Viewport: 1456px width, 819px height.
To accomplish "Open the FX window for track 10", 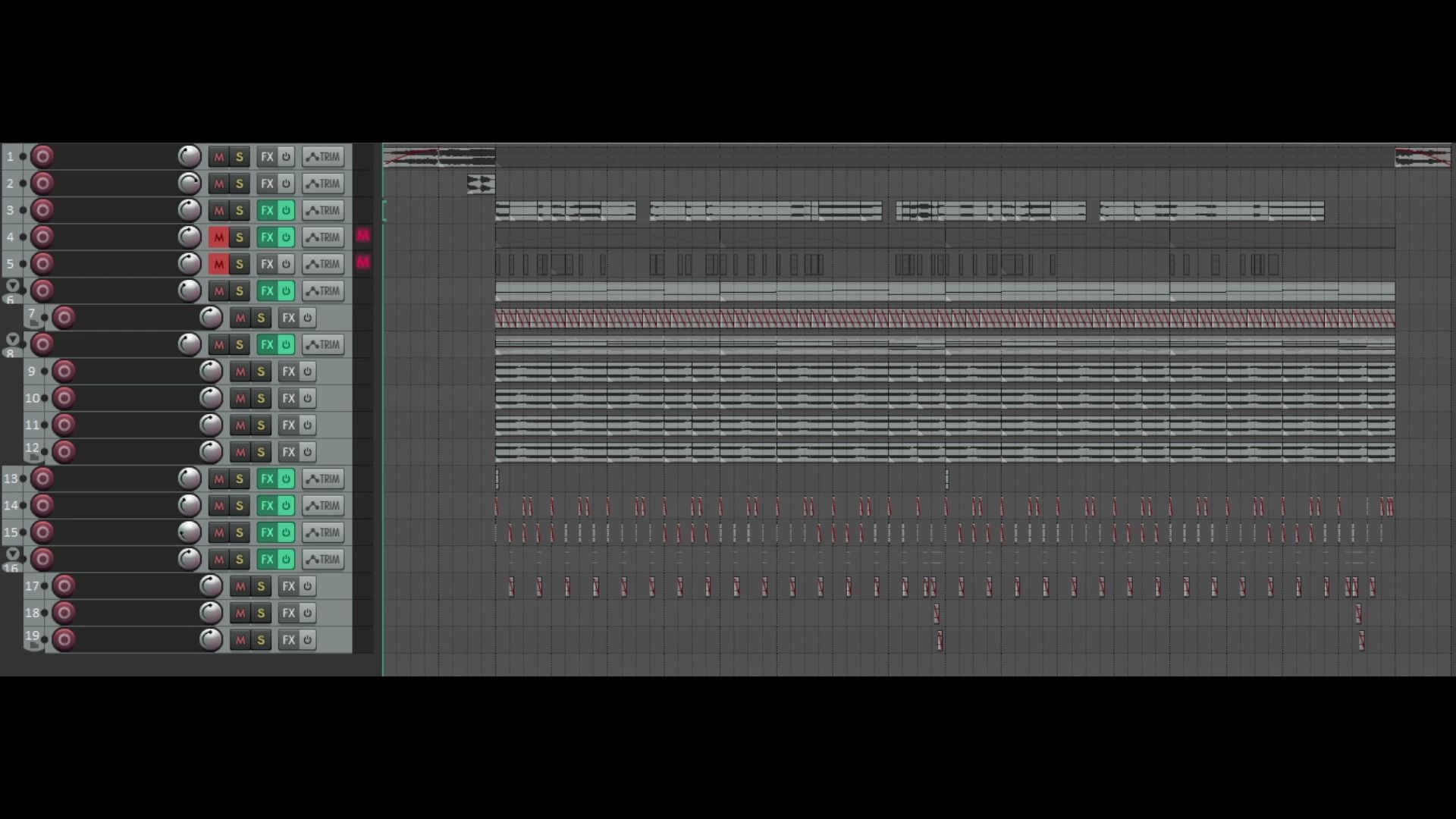I will 288,398.
